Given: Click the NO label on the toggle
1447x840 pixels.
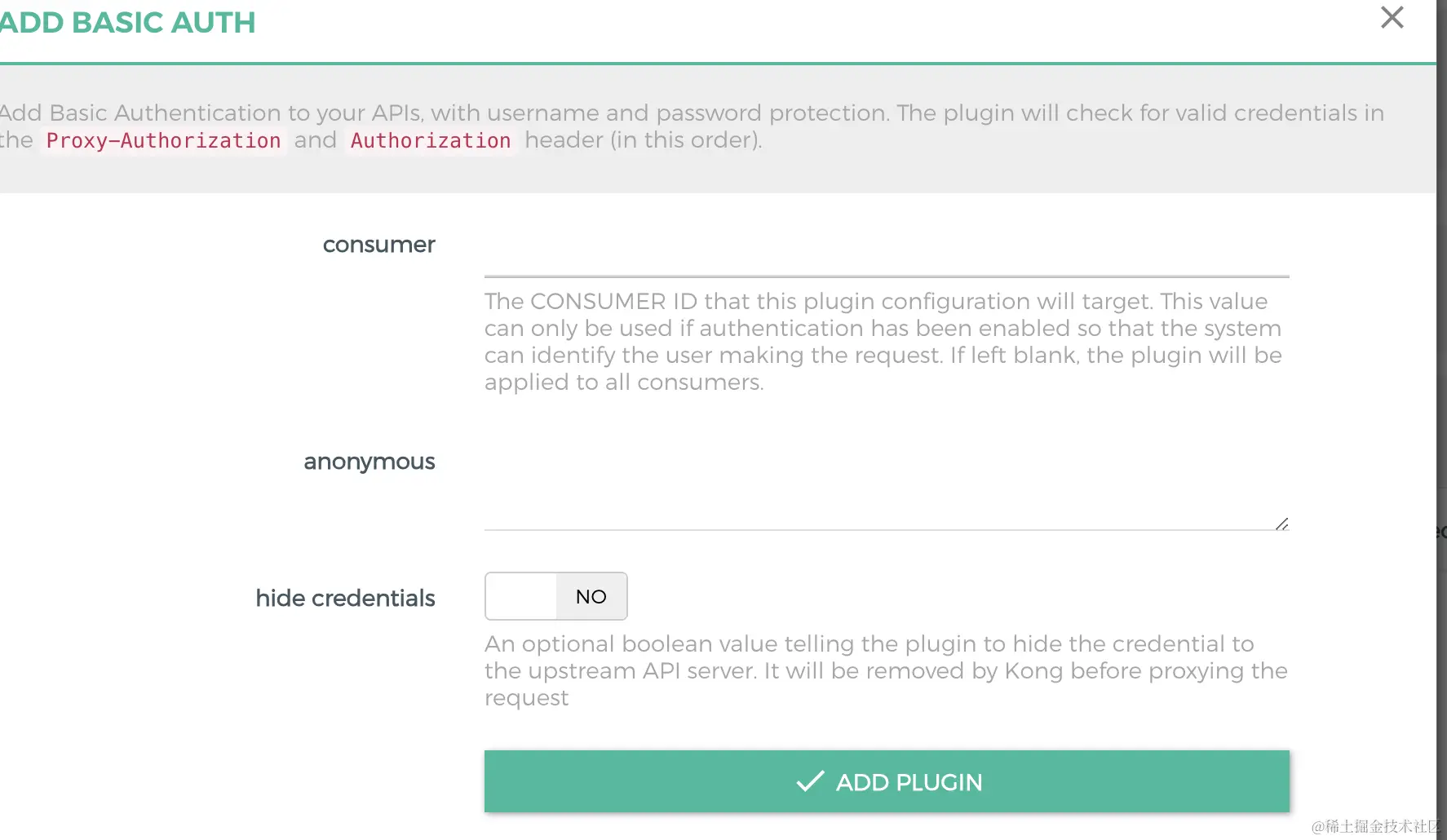Looking at the screenshot, I should [x=591, y=596].
